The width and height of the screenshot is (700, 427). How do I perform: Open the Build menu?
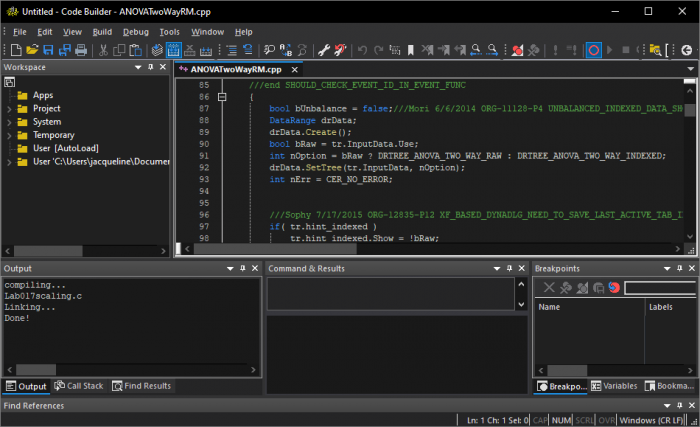click(102, 31)
